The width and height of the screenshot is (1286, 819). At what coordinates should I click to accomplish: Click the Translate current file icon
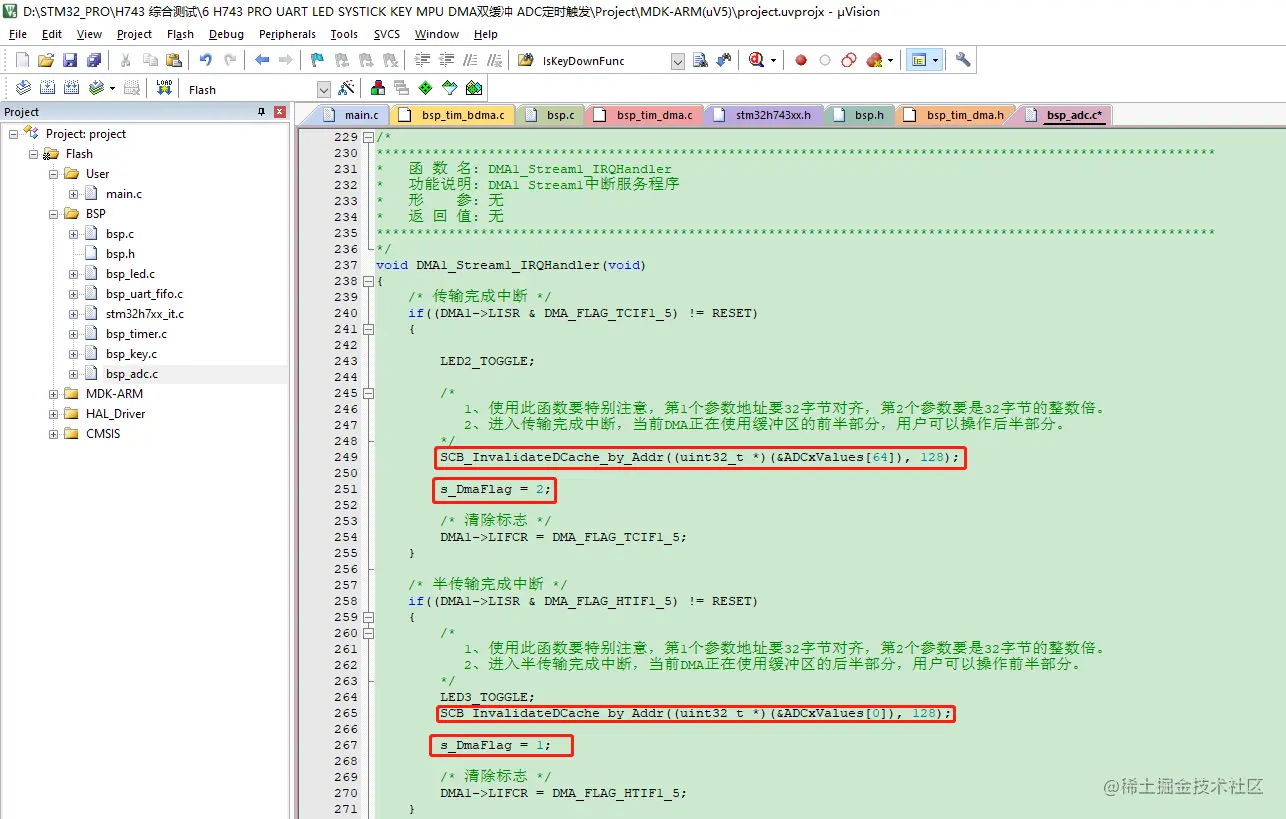23,88
